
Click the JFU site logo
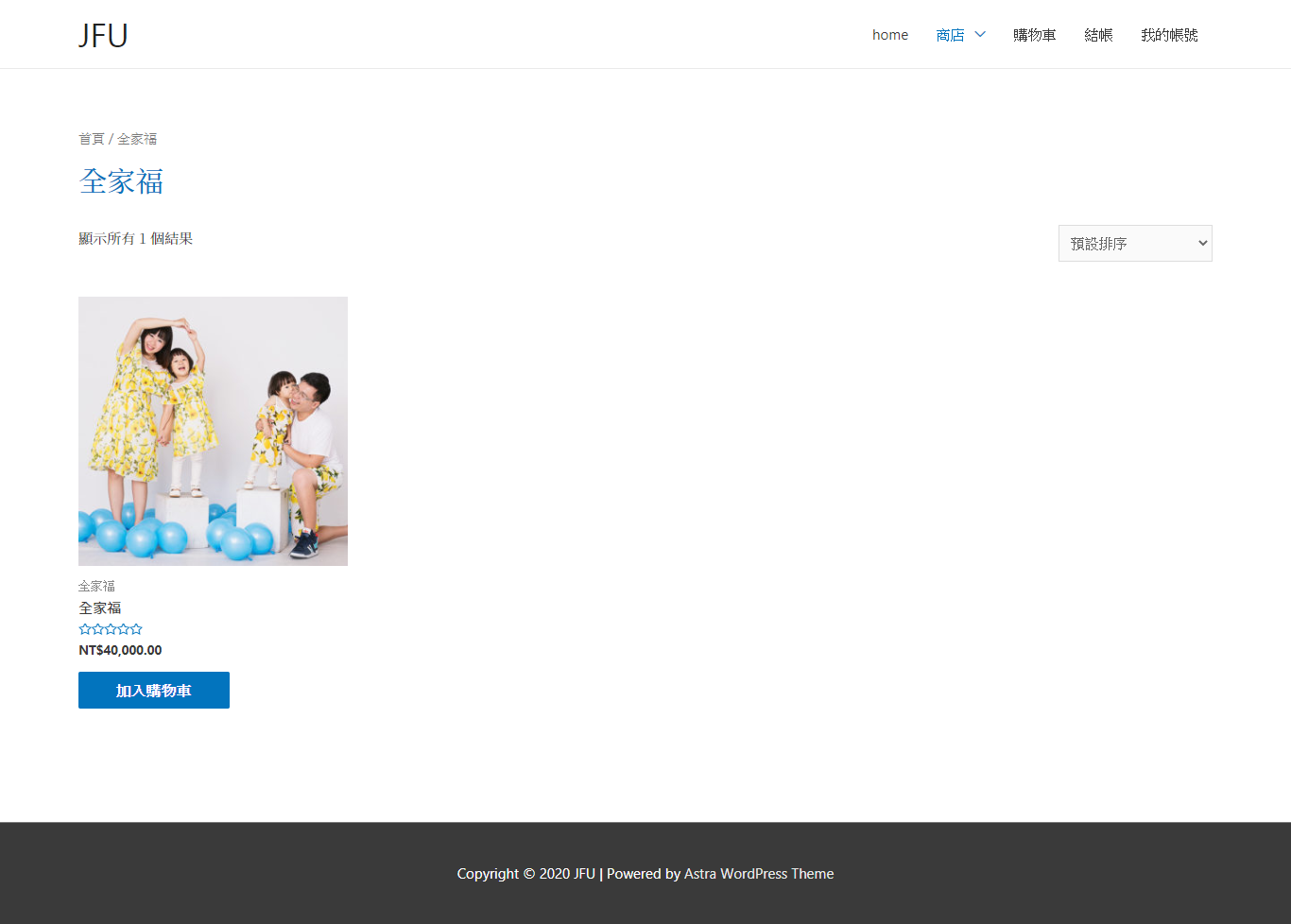(x=103, y=35)
